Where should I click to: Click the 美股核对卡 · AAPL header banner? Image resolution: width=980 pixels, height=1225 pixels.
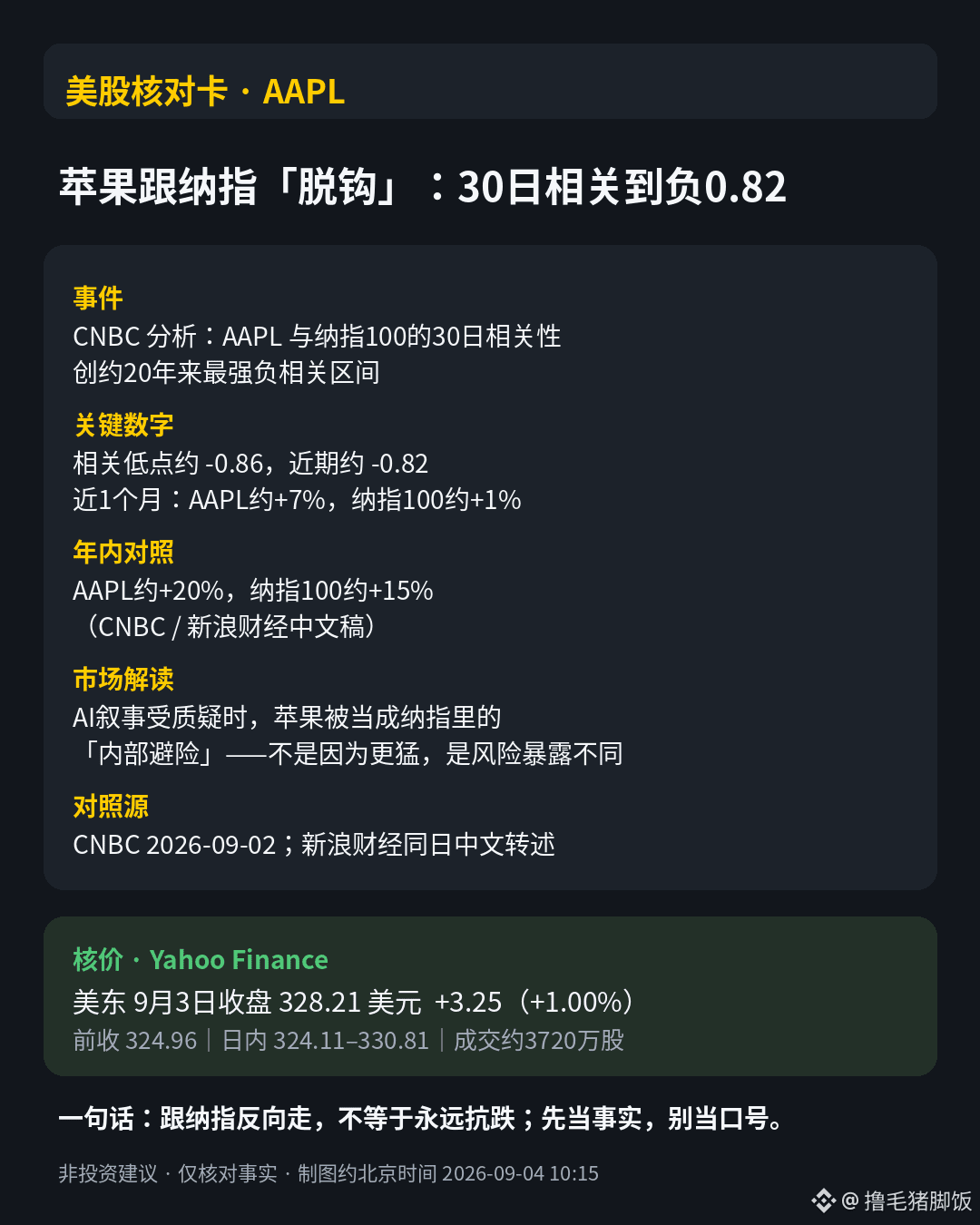[x=490, y=82]
